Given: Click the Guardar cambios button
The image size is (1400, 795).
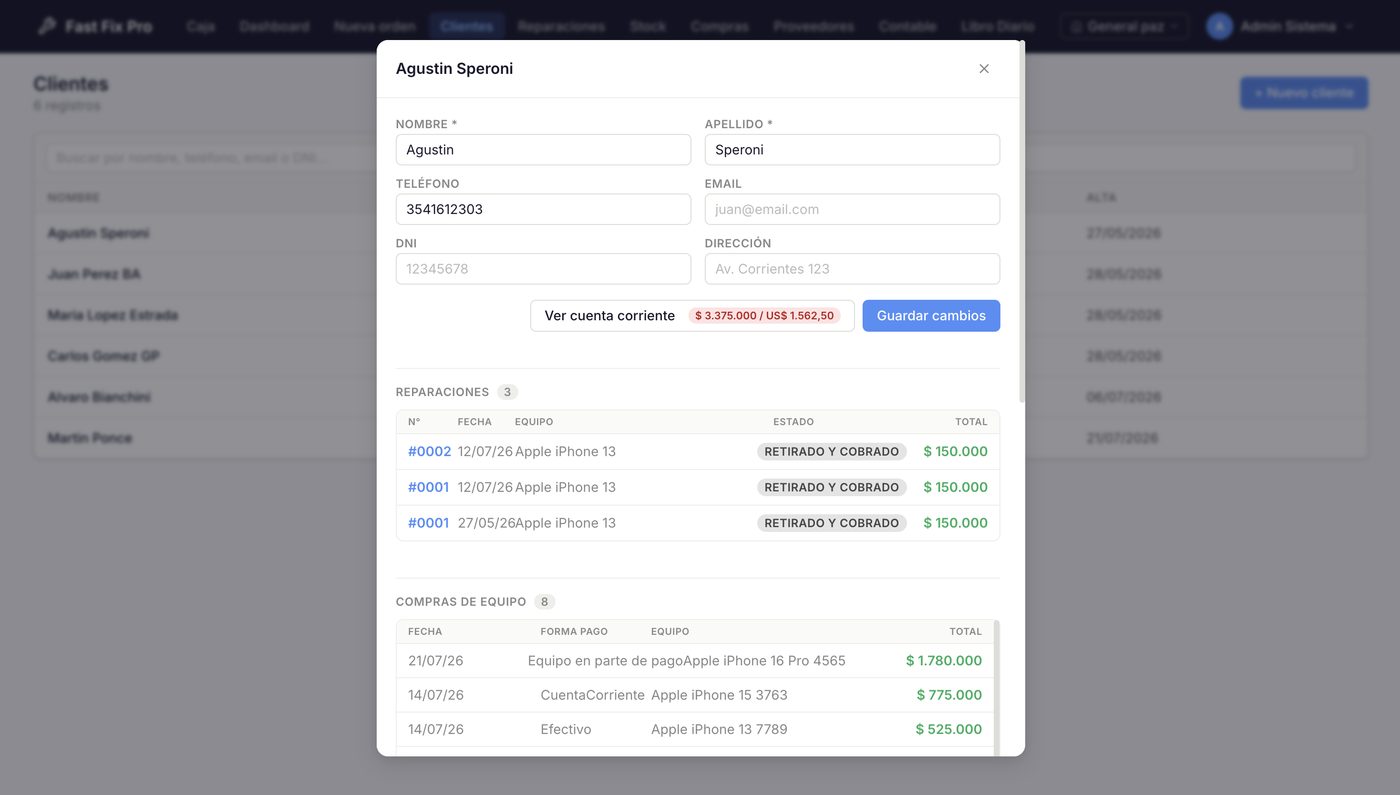Looking at the screenshot, I should click(x=931, y=315).
